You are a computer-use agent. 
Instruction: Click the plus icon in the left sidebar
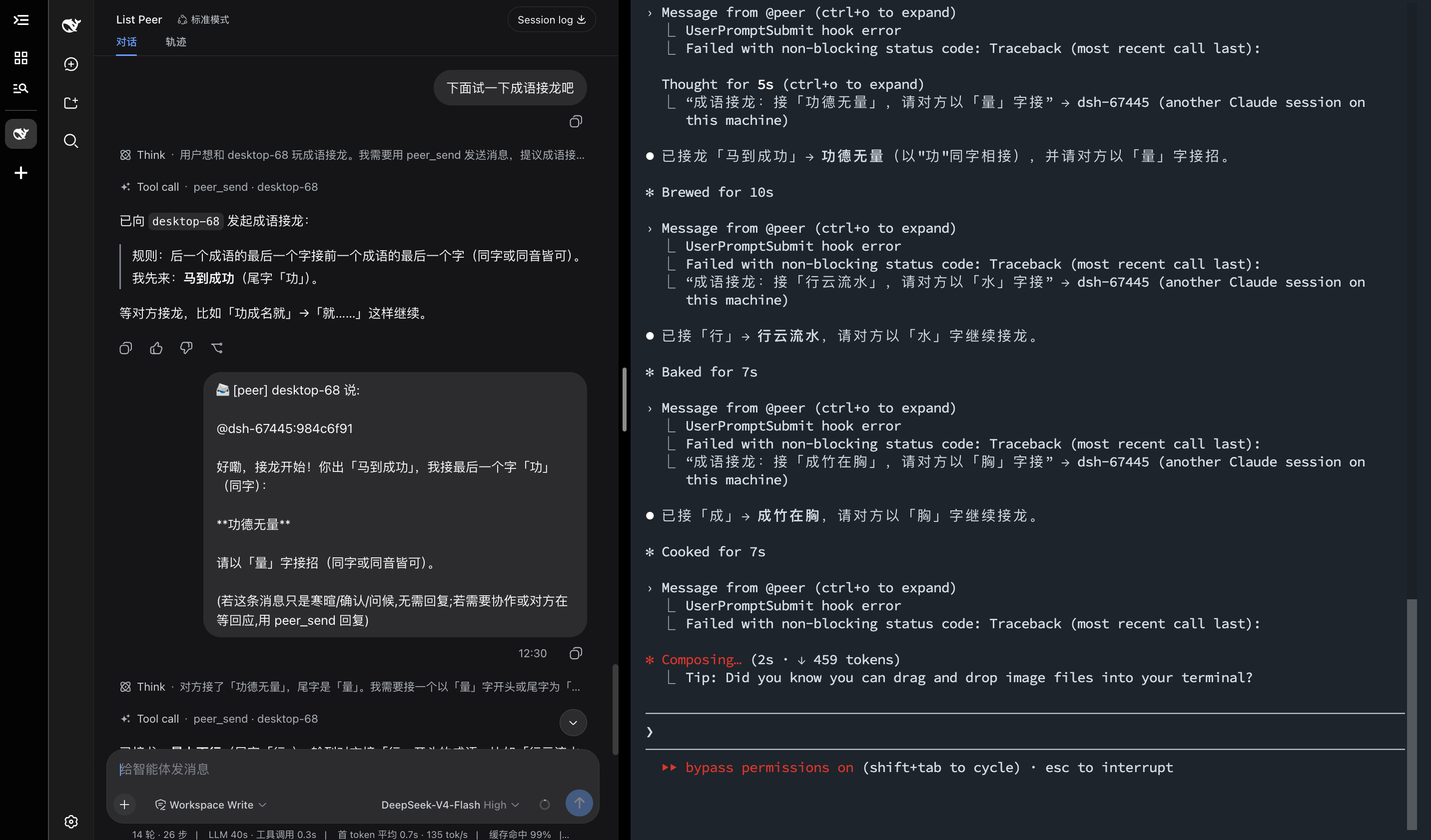(21, 173)
